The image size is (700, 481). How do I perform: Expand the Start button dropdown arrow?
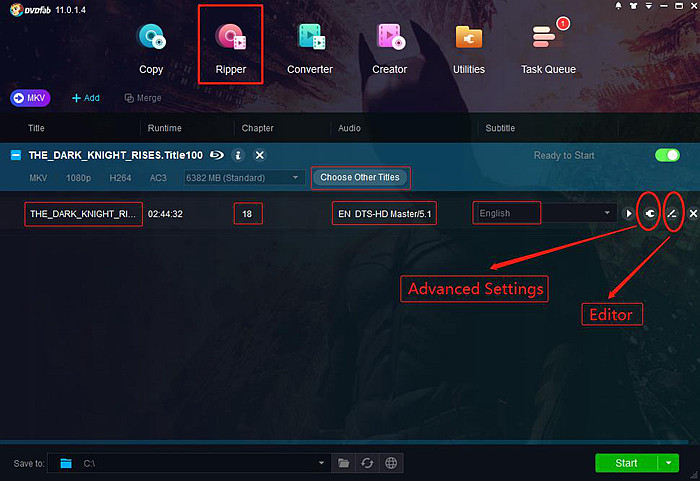coord(669,463)
